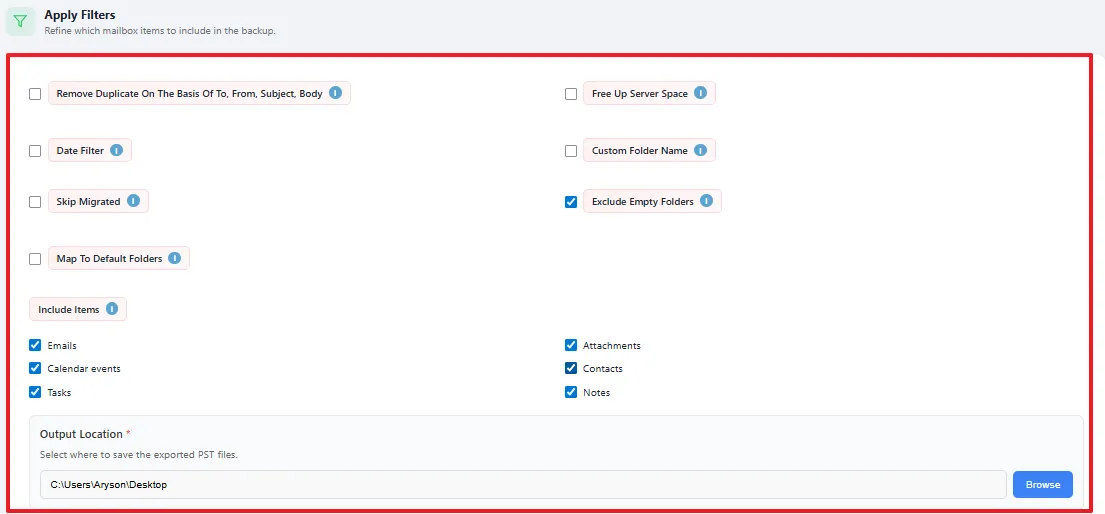
Task: Click the Free Up Server Space label
Action: coord(640,94)
